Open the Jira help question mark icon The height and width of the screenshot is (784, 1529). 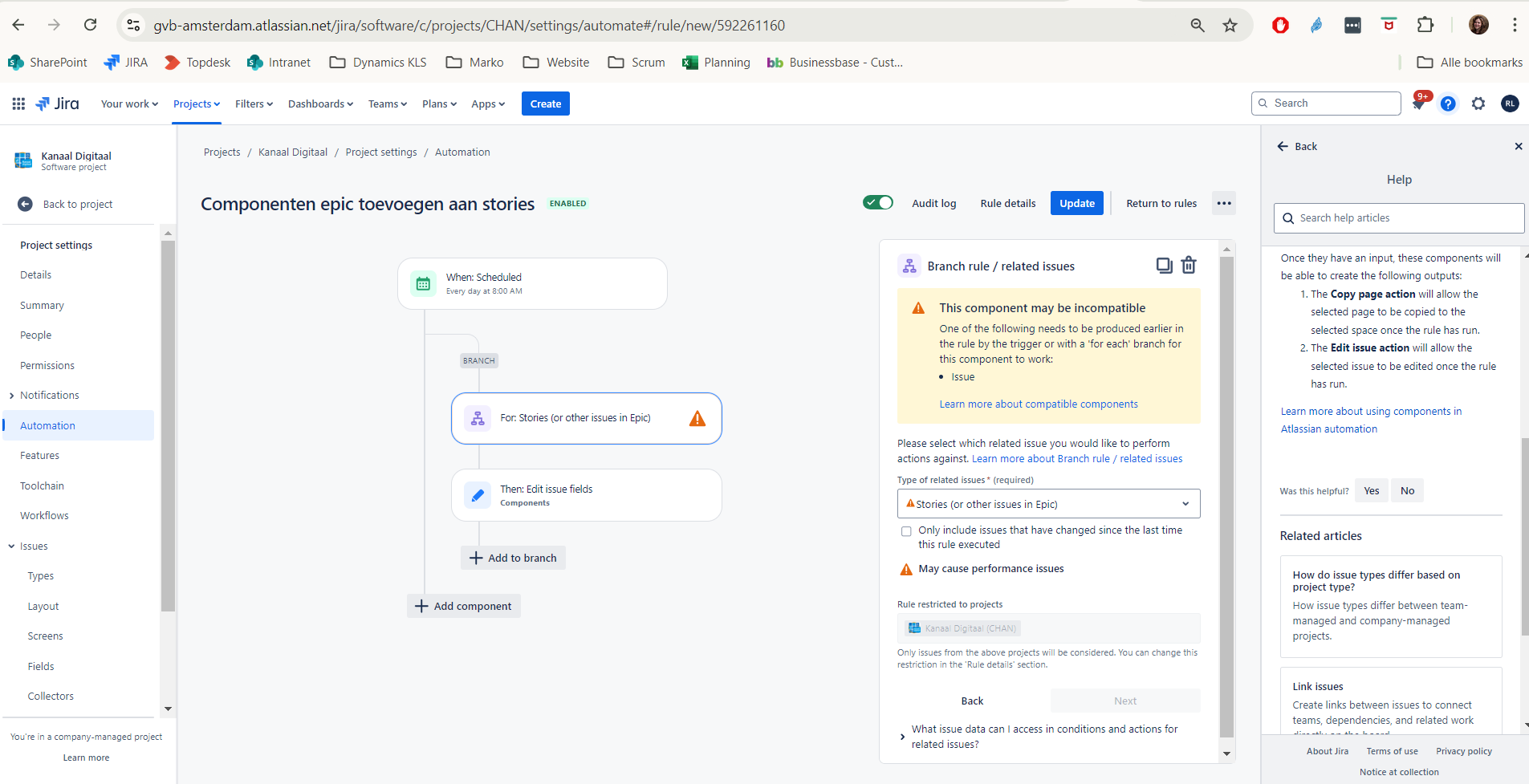[x=1448, y=104]
